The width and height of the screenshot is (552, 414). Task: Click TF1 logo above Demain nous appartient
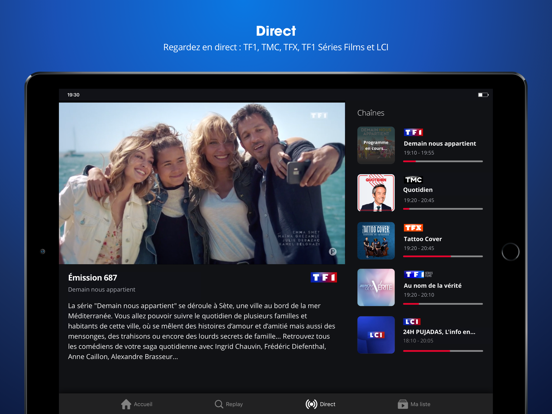pos(413,132)
